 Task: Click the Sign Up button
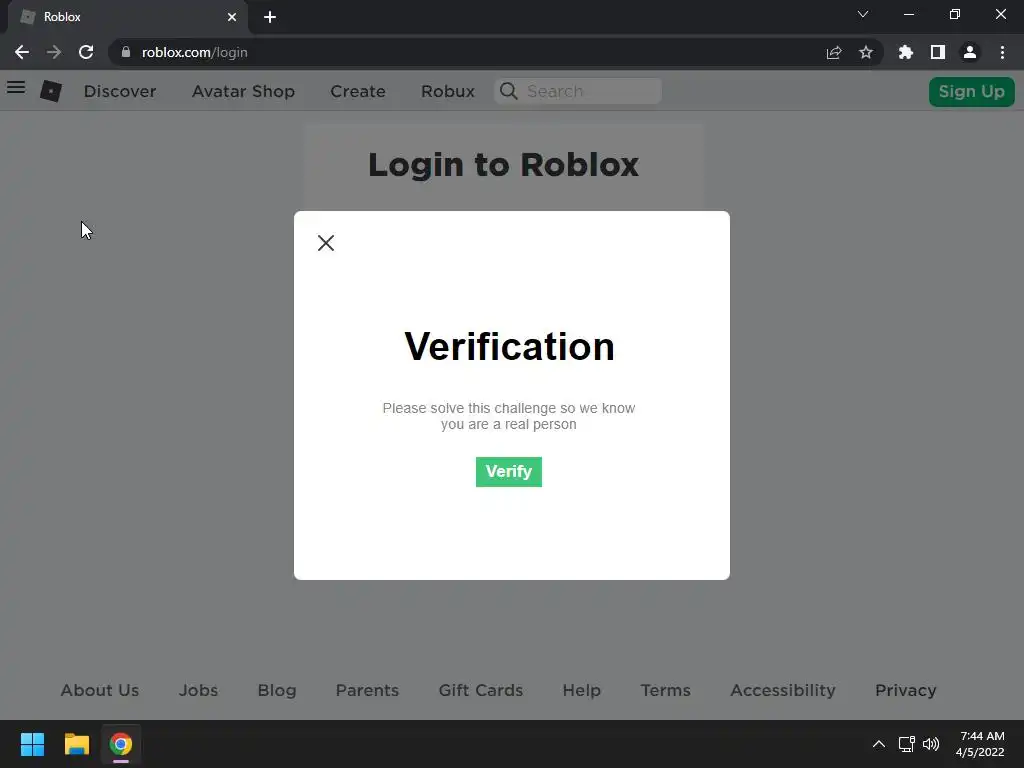coord(972,91)
